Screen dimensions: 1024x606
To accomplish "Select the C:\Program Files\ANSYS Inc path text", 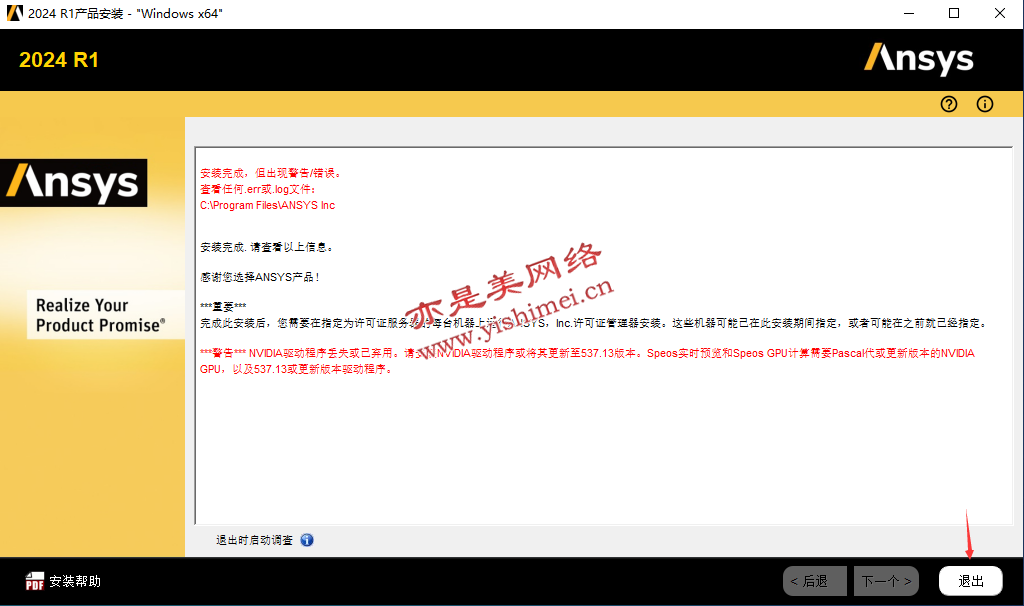I will coord(267,205).
